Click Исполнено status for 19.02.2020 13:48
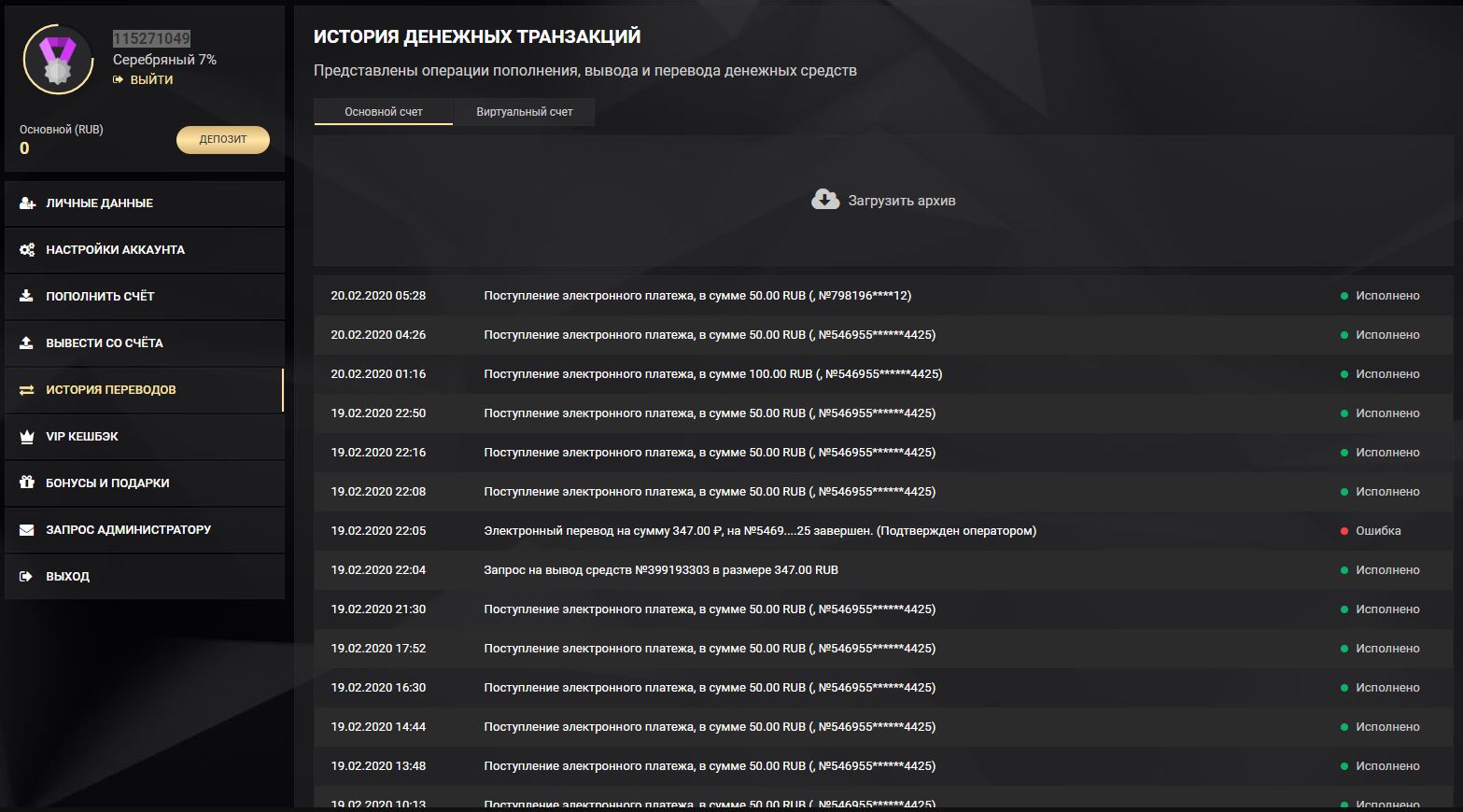The image size is (1463, 812). 1387,766
